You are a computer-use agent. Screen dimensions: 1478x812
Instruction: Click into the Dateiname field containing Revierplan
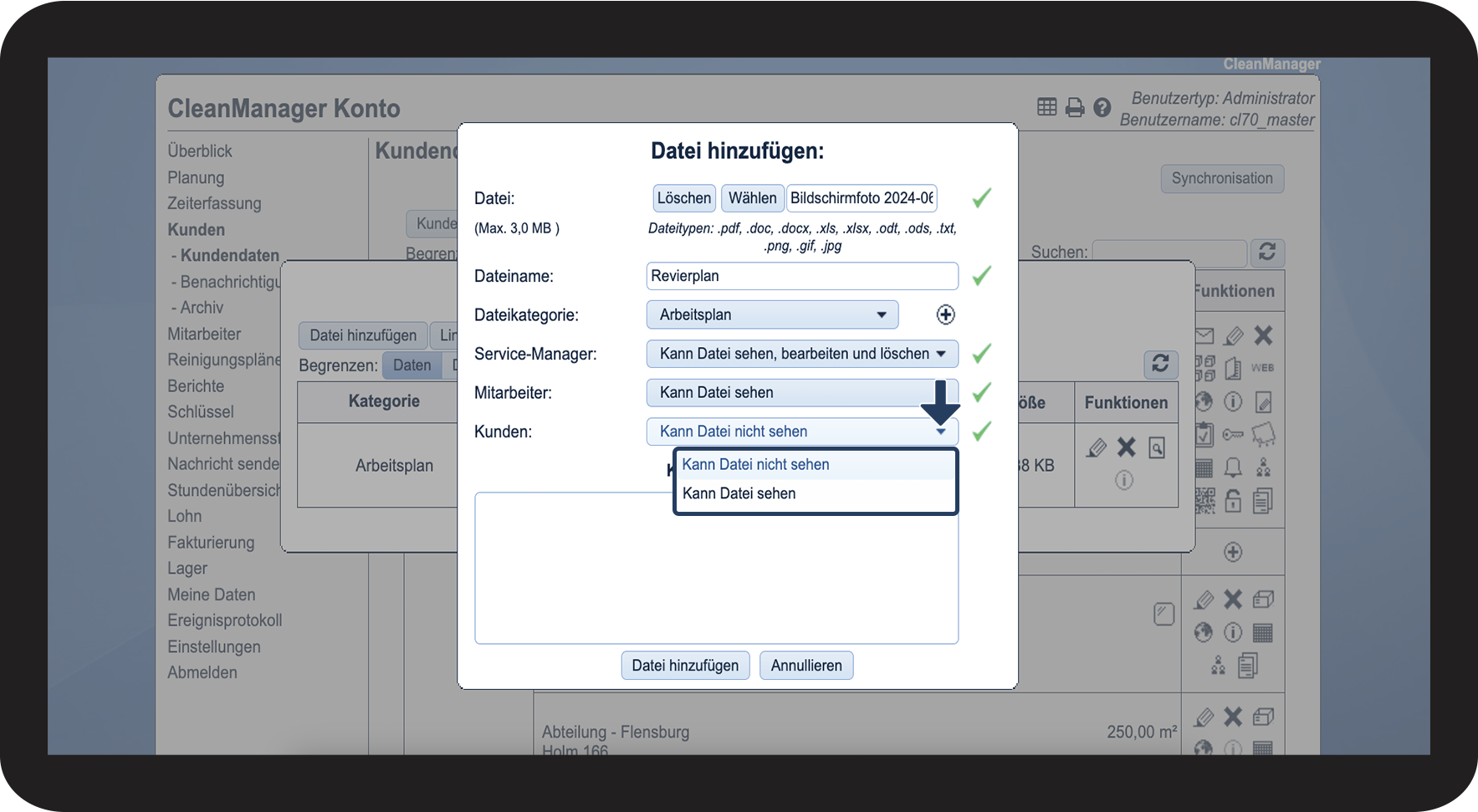[801, 276]
